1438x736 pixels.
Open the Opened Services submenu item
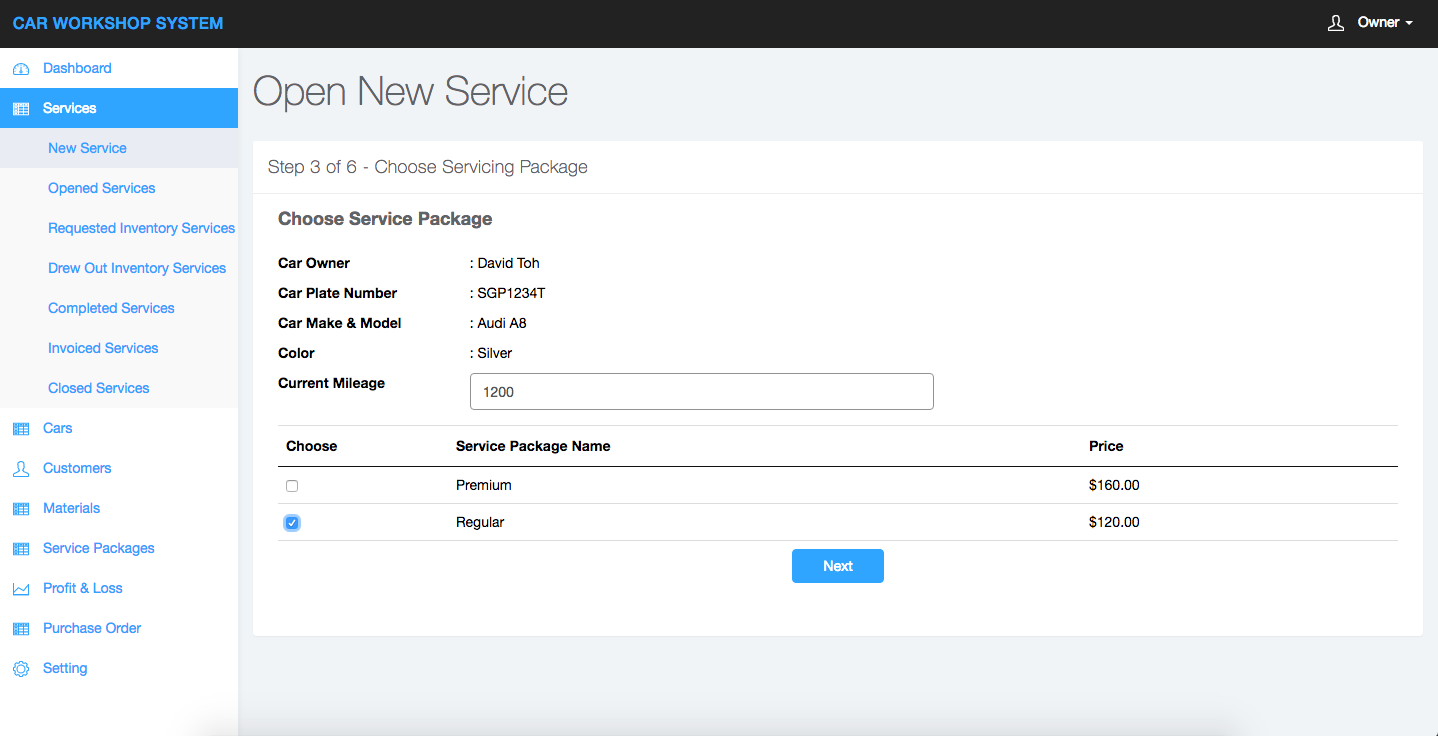click(102, 188)
